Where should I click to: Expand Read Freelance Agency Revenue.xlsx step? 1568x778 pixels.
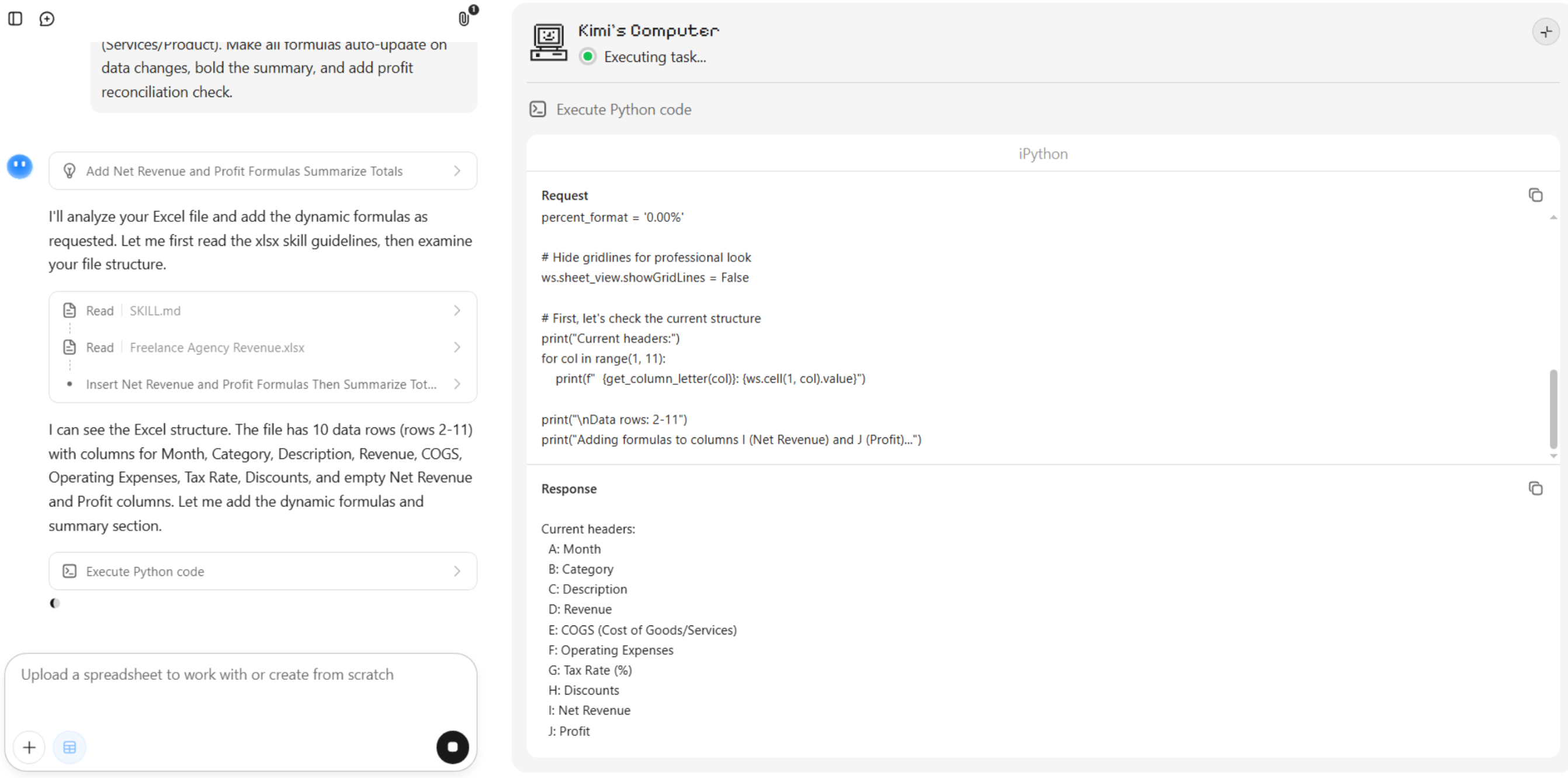coord(263,347)
